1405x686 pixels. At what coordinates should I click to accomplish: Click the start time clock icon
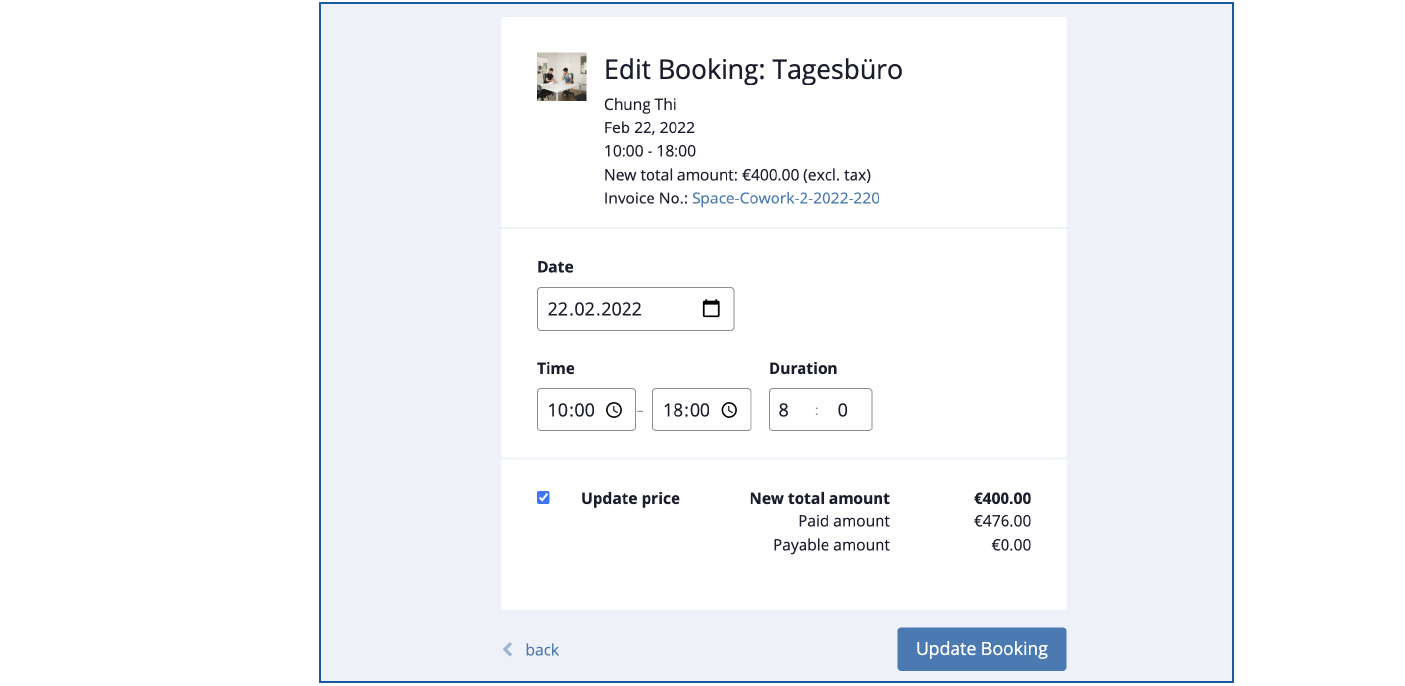click(x=614, y=410)
